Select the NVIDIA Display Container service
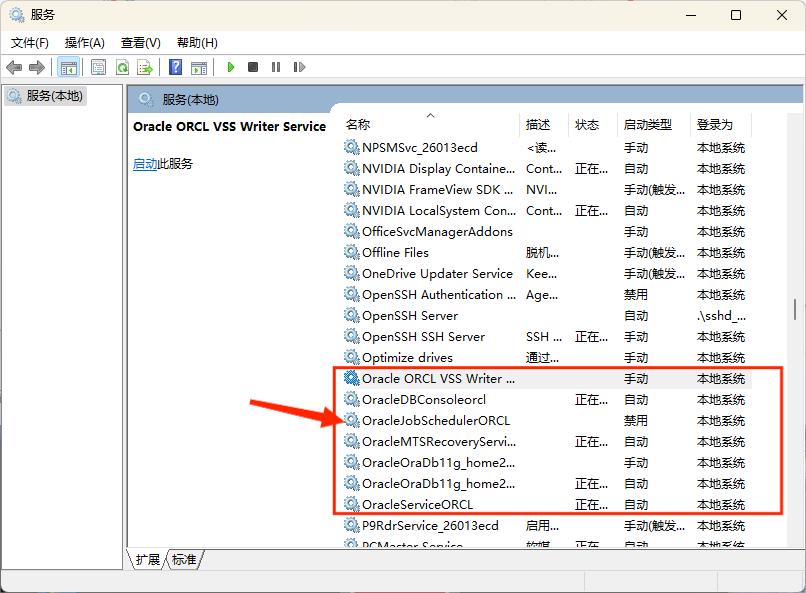This screenshot has width=806, height=593. coord(547,169)
